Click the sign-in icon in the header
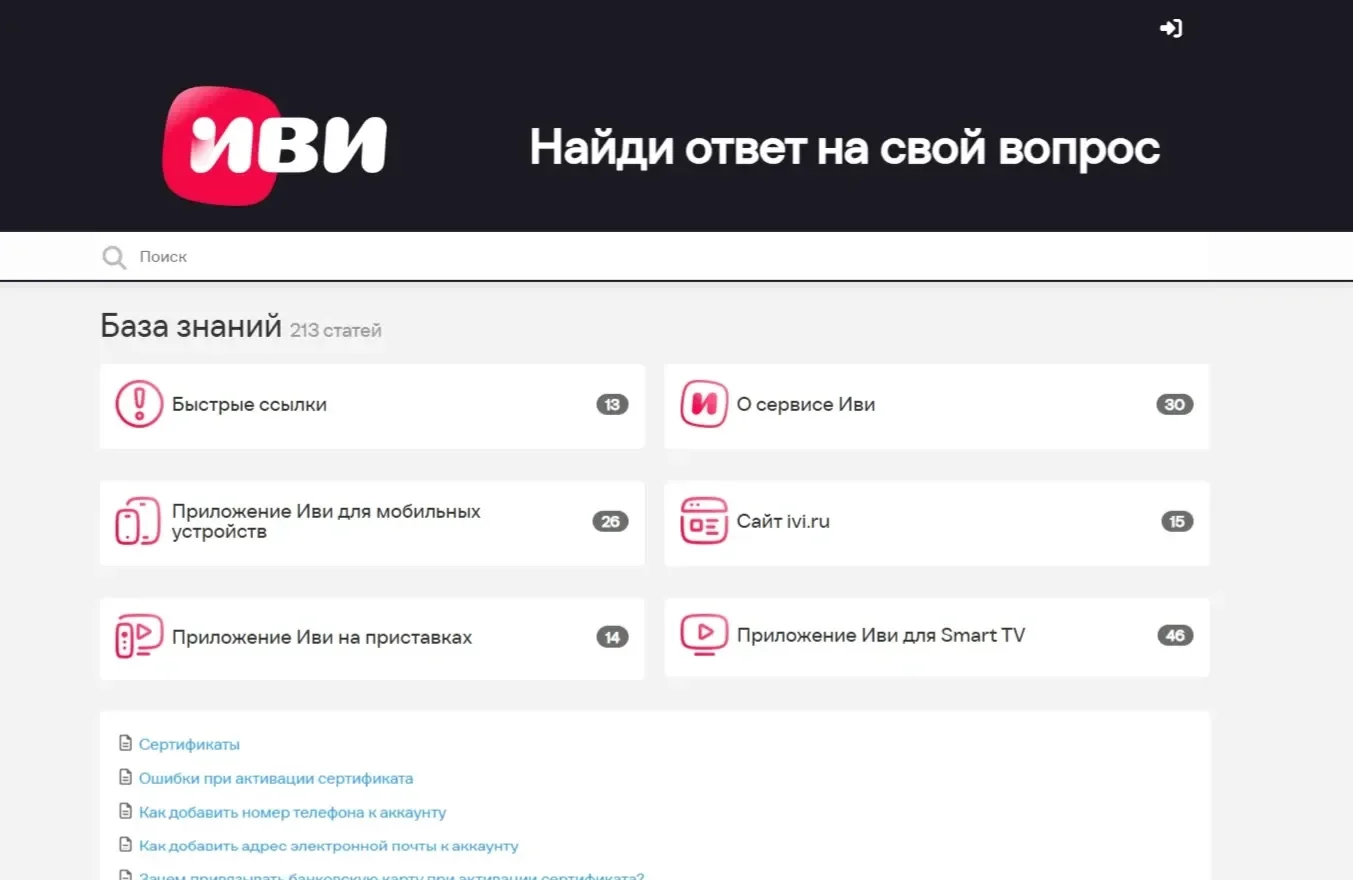Viewport: 1353px width, 880px height. pyautogui.click(x=1171, y=29)
